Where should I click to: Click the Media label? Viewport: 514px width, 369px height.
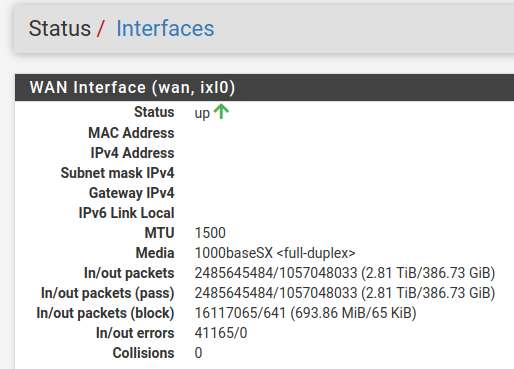click(x=155, y=253)
